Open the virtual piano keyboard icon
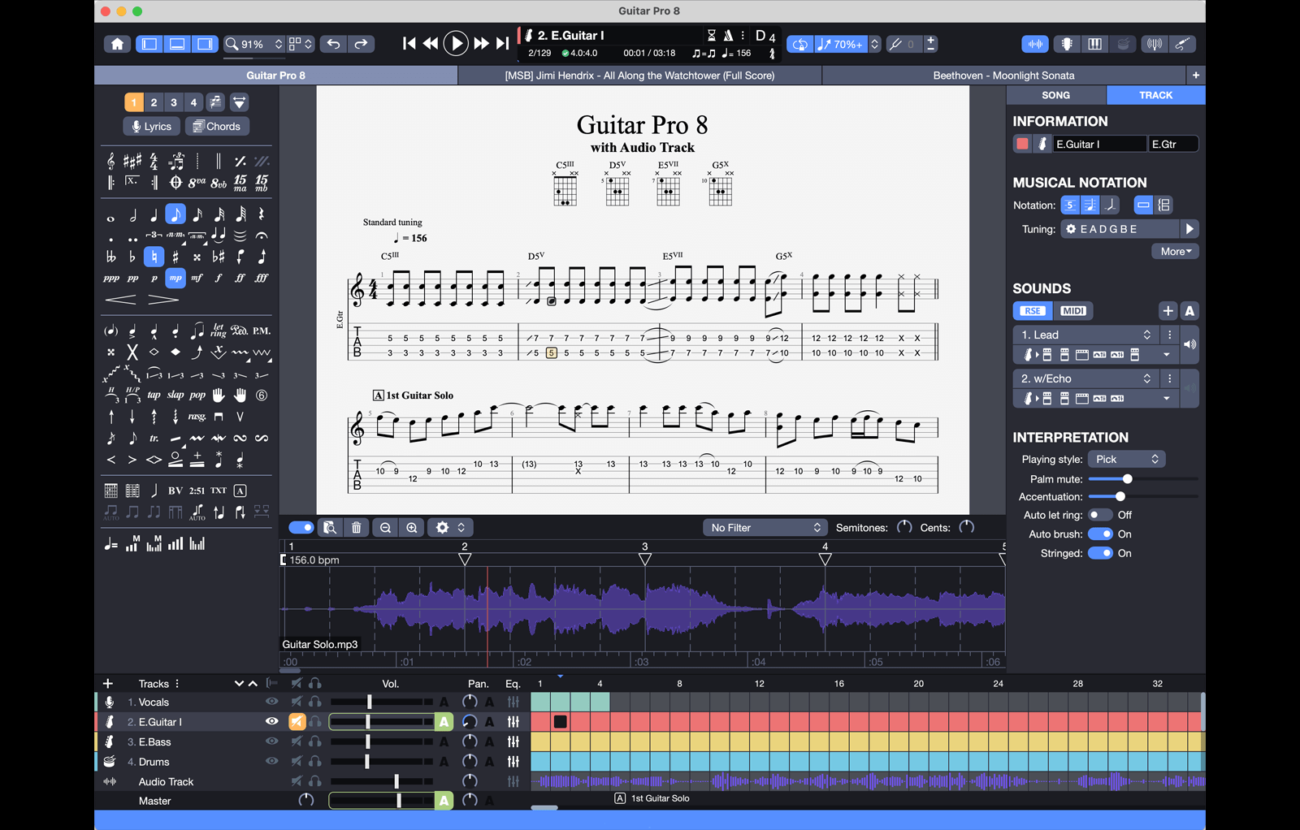1300x830 pixels. click(1093, 44)
